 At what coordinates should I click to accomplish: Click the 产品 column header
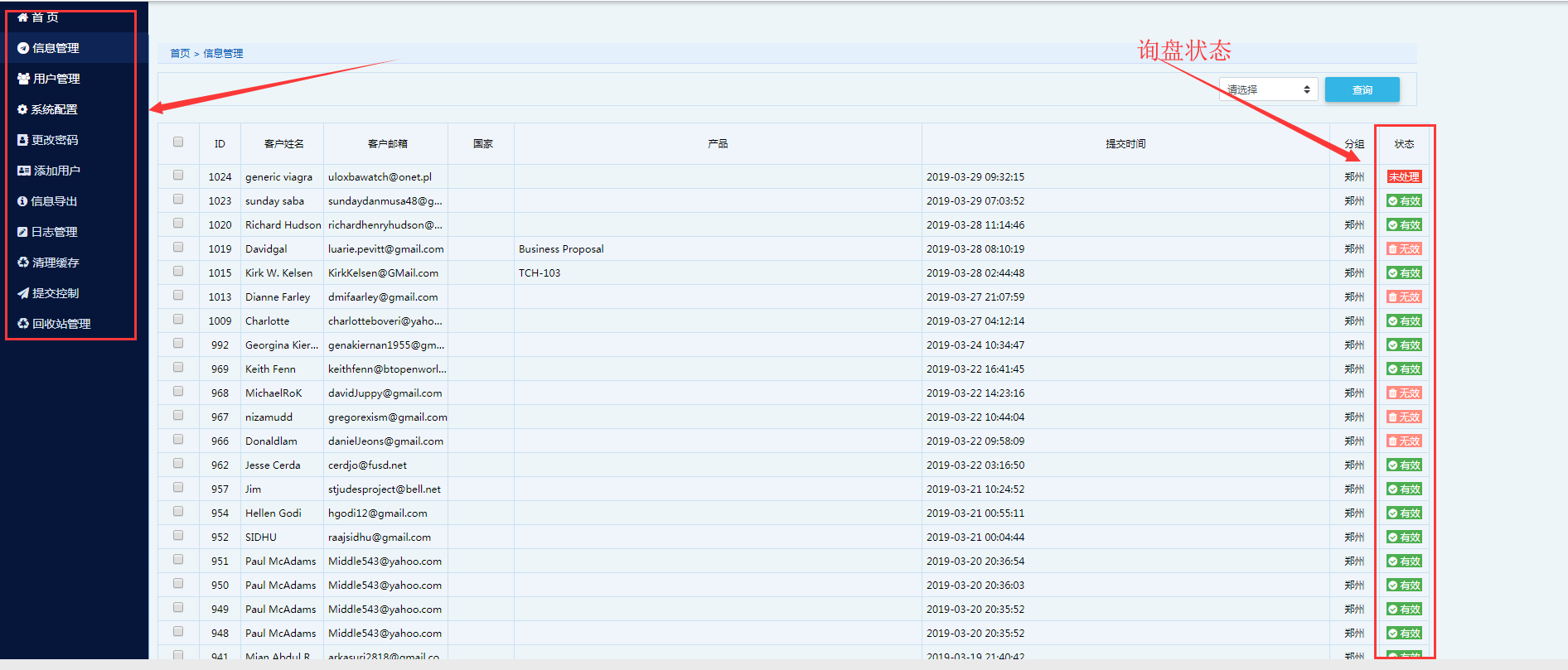[x=718, y=143]
